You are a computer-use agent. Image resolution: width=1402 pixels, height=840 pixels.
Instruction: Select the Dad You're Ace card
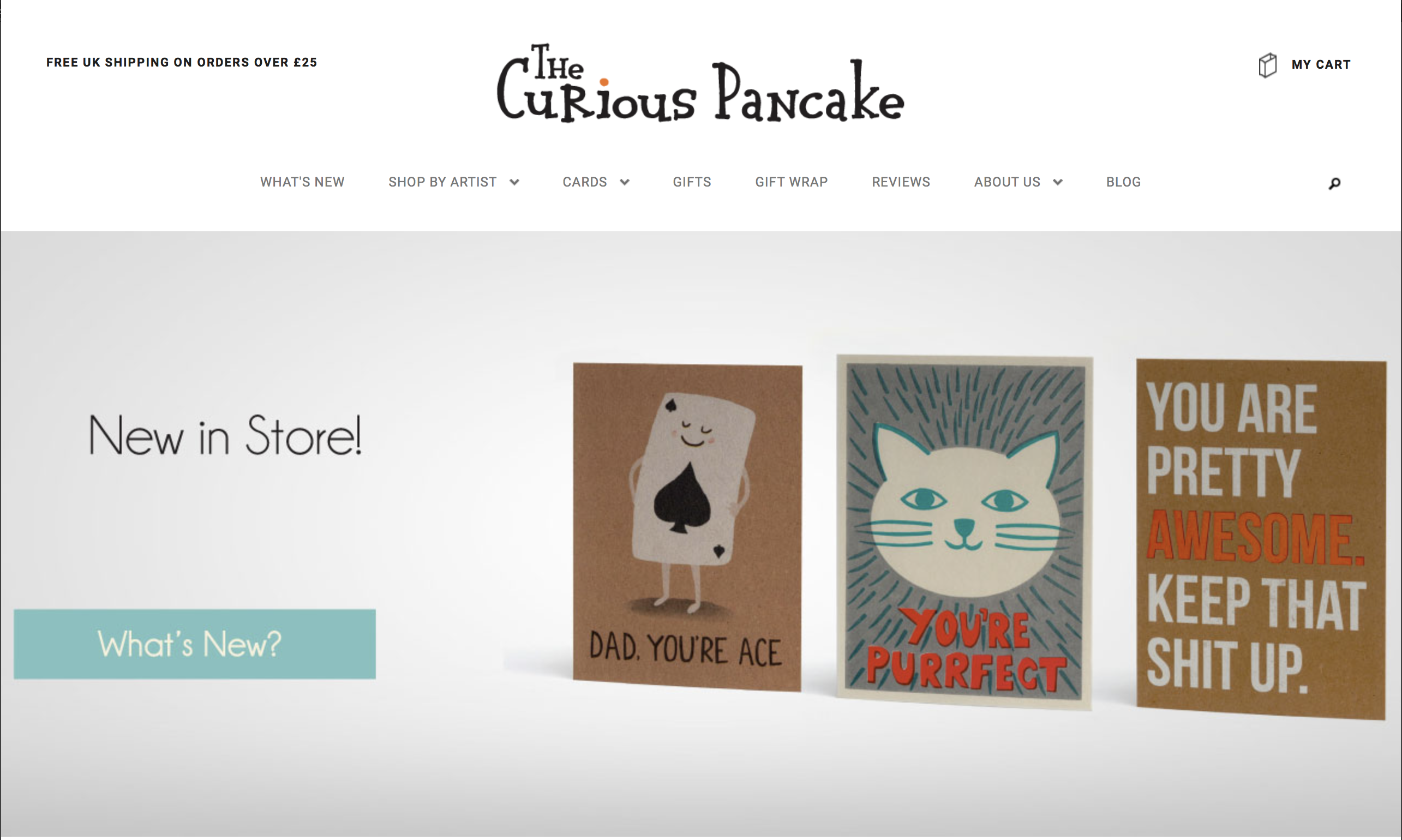tap(687, 527)
